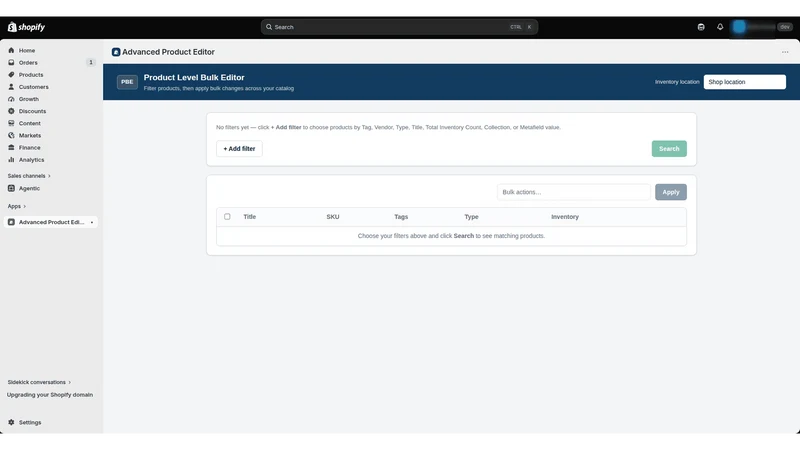The image size is (800, 450).
Task: Click the Content label
Action: pos(30,123)
